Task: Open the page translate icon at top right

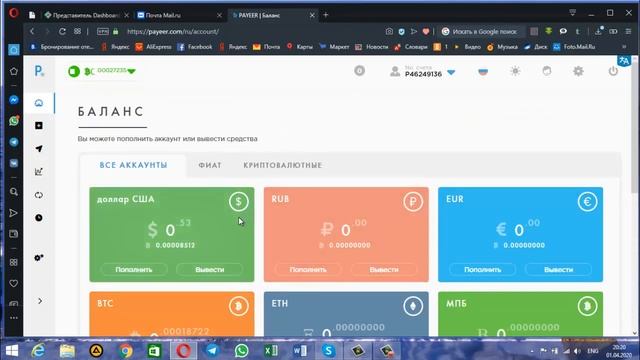Action: point(624,61)
